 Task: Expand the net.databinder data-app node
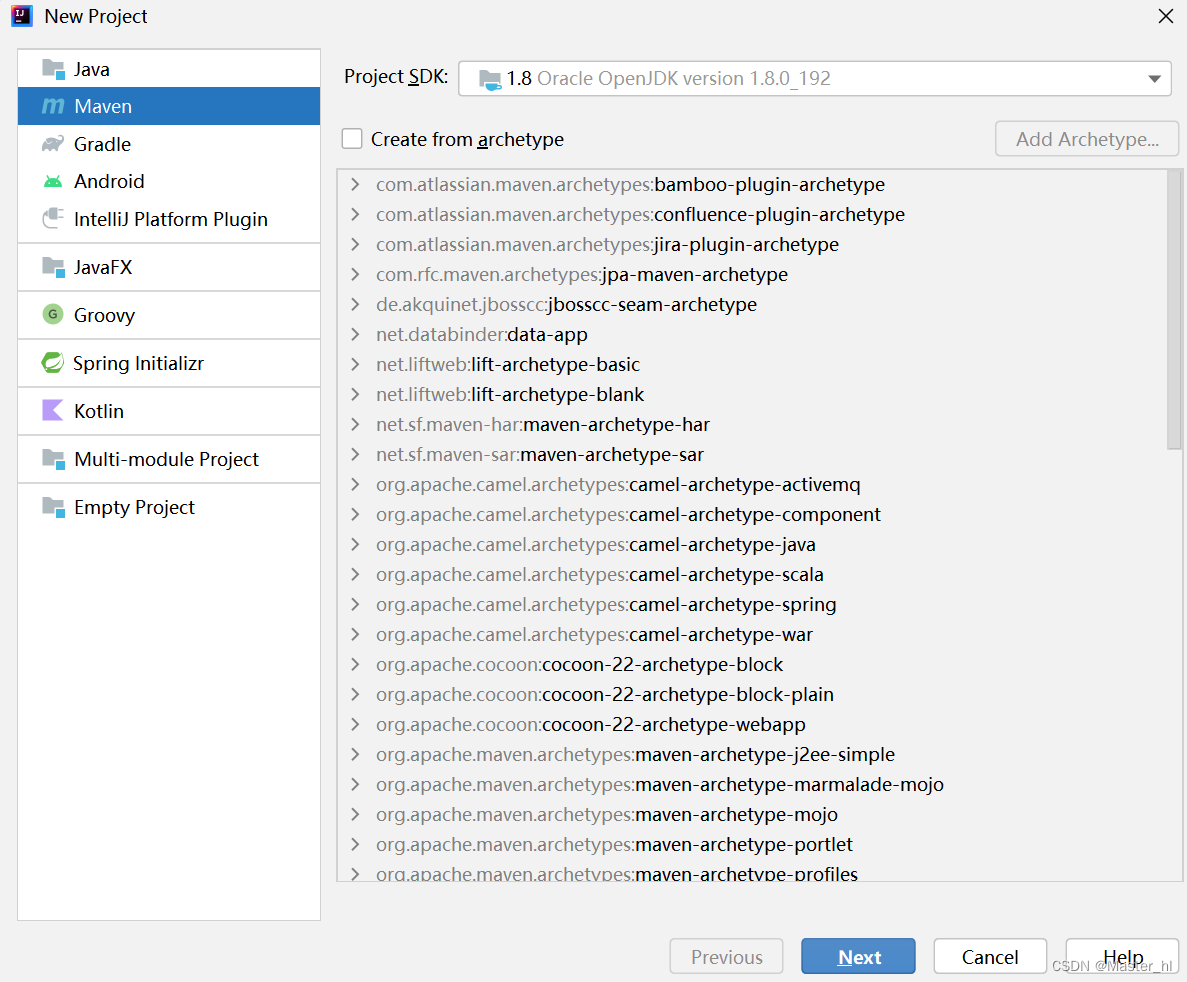tap(355, 334)
